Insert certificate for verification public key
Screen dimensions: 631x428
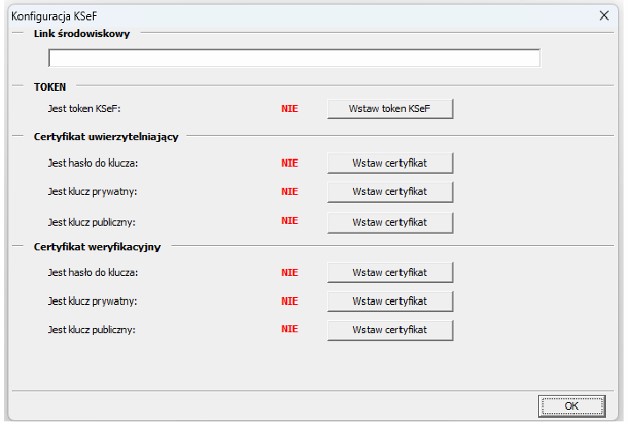(x=390, y=329)
